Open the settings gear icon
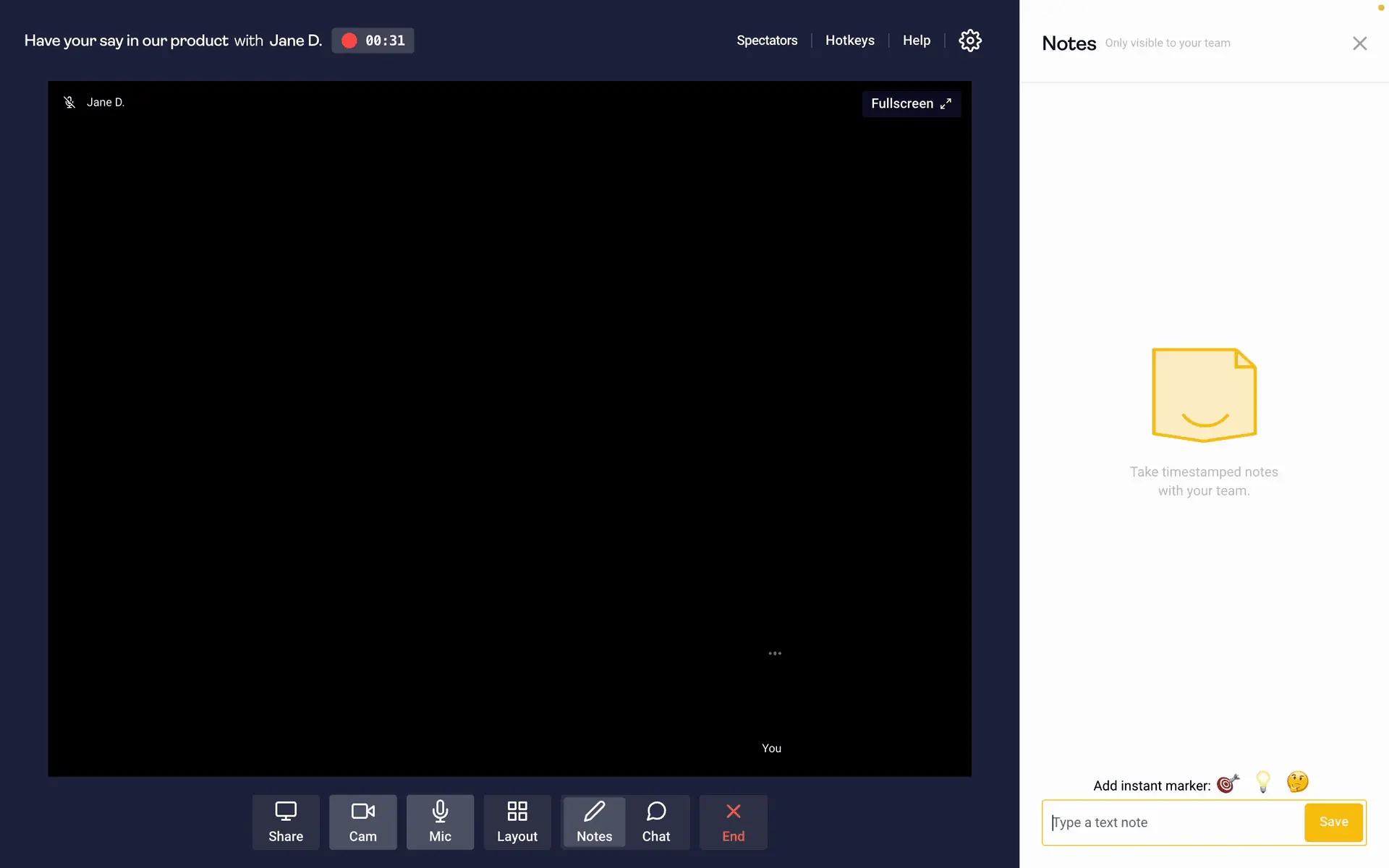The width and height of the screenshot is (1389, 868). pyautogui.click(x=969, y=41)
